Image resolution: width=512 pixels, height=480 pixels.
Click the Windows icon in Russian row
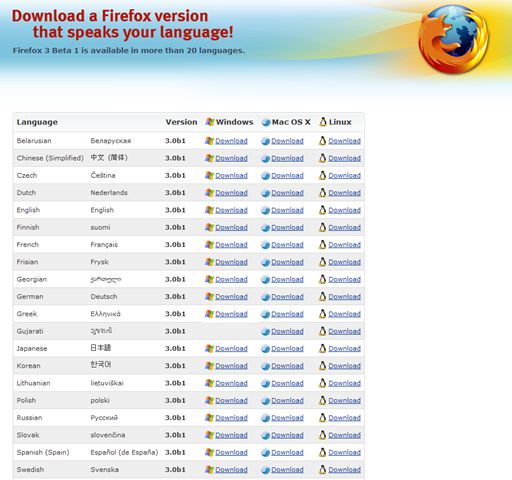point(209,418)
